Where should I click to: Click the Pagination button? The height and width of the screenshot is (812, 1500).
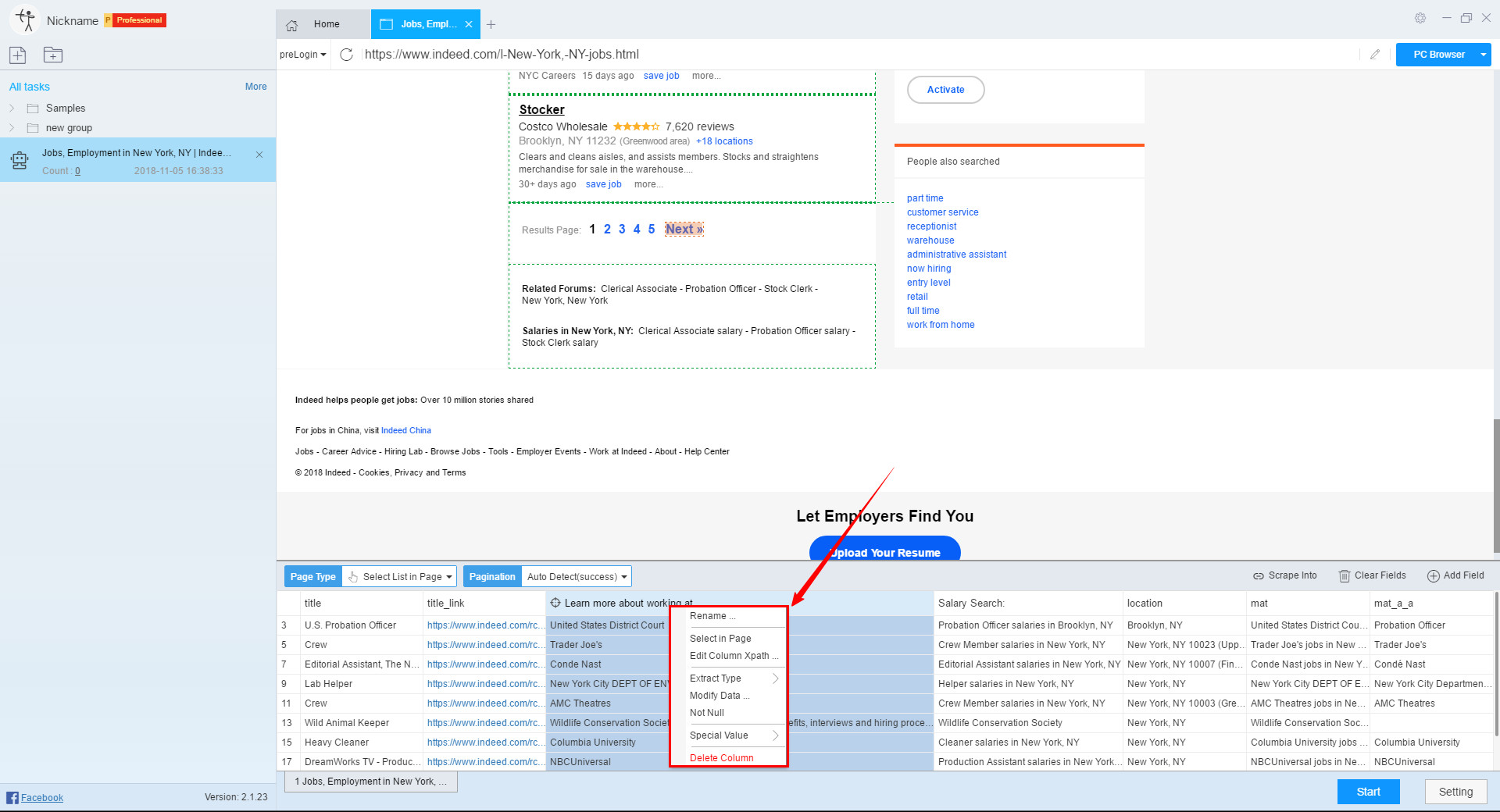pyautogui.click(x=492, y=577)
